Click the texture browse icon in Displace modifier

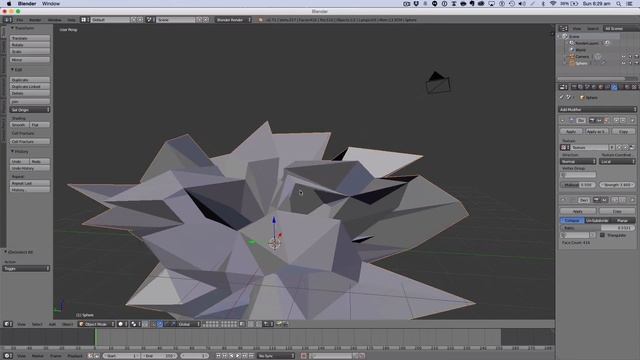[x=565, y=147]
